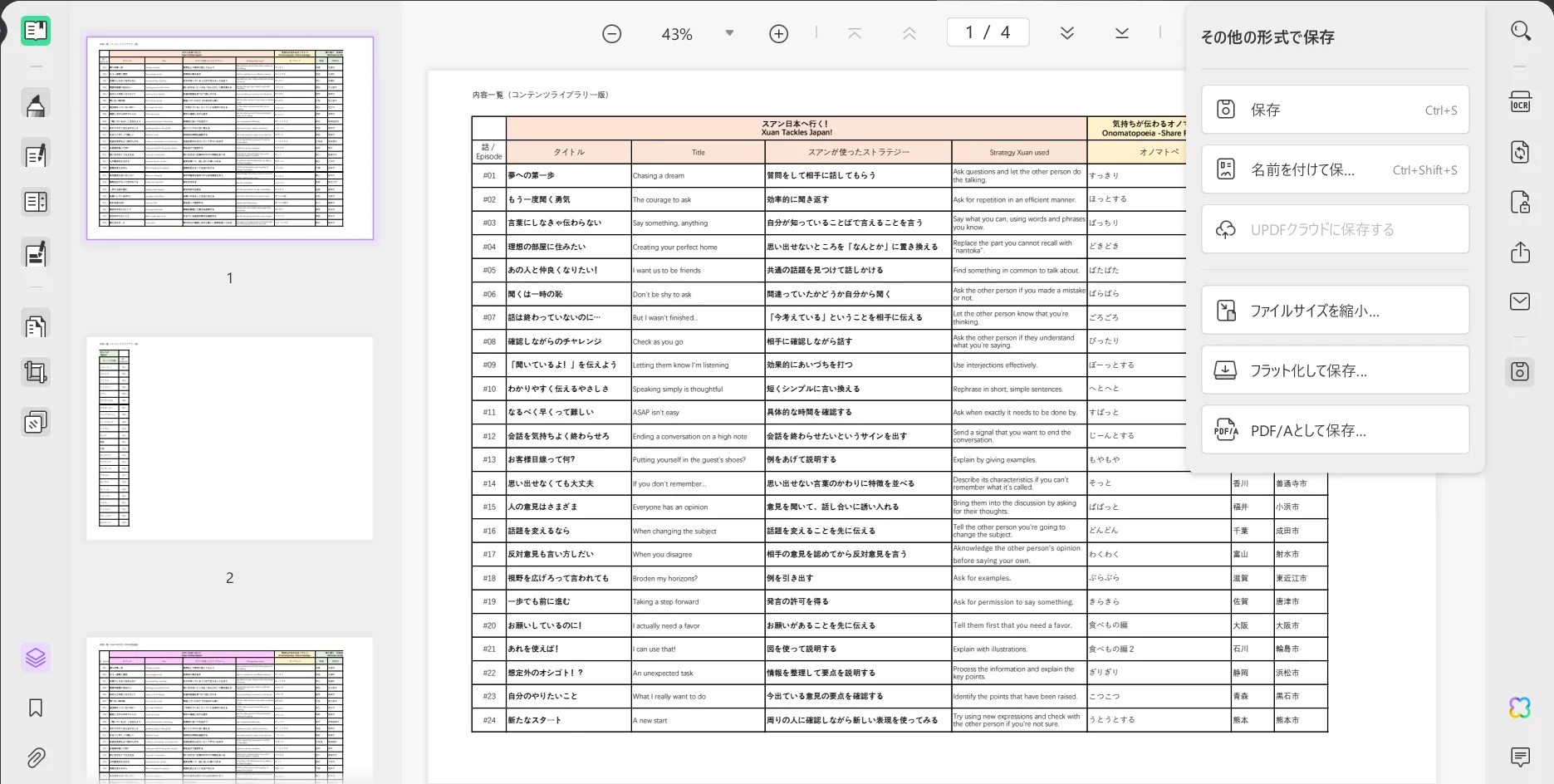This screenshot has width=1554, height=784.
Task: Open the Edit PDF tool
Action: (x=35, y=154)
